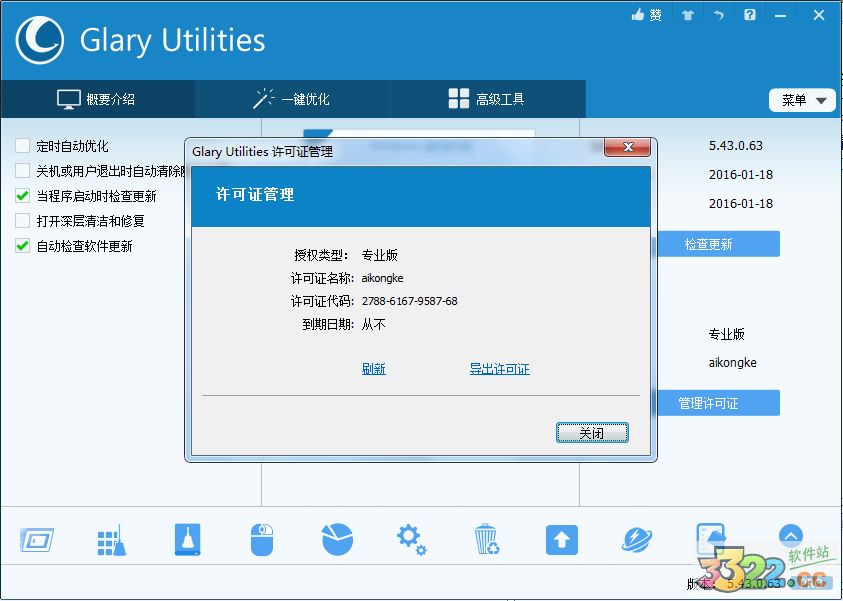Close the license management dialog with red X
The width and height of the screenshot is (843, 601).
[x=627, y=147]
